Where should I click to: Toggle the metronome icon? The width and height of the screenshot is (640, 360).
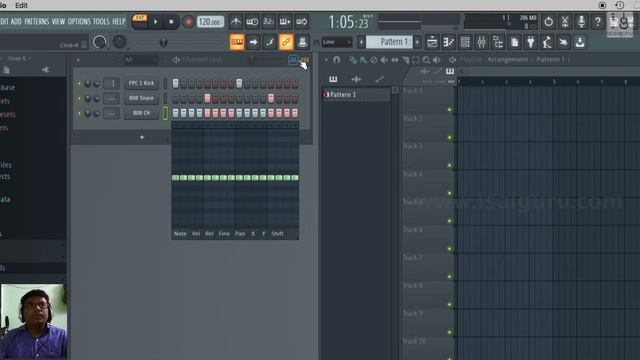click(x=236, y=22)
